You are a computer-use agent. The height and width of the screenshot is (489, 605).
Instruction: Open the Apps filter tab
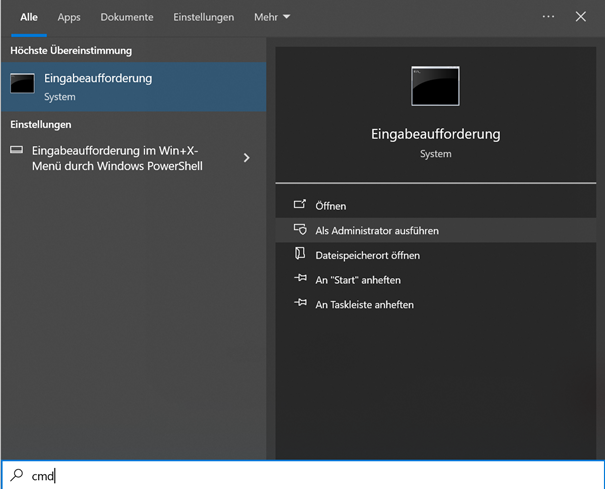coord(69,17)
